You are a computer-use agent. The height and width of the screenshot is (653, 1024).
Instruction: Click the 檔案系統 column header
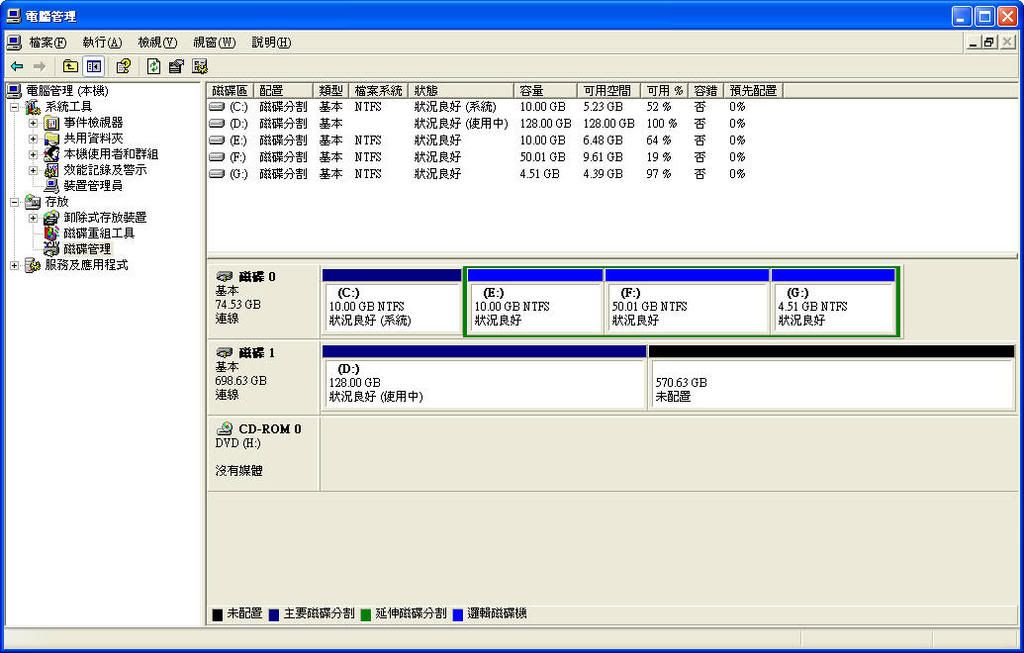tap(379, 90)
